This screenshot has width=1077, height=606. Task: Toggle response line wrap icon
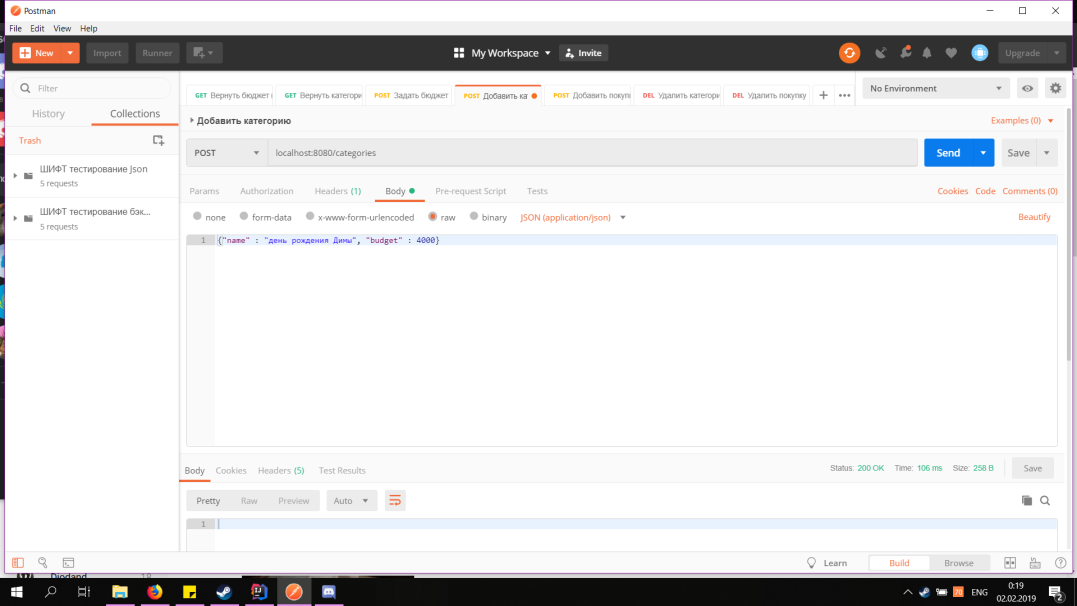coord(395,501)
